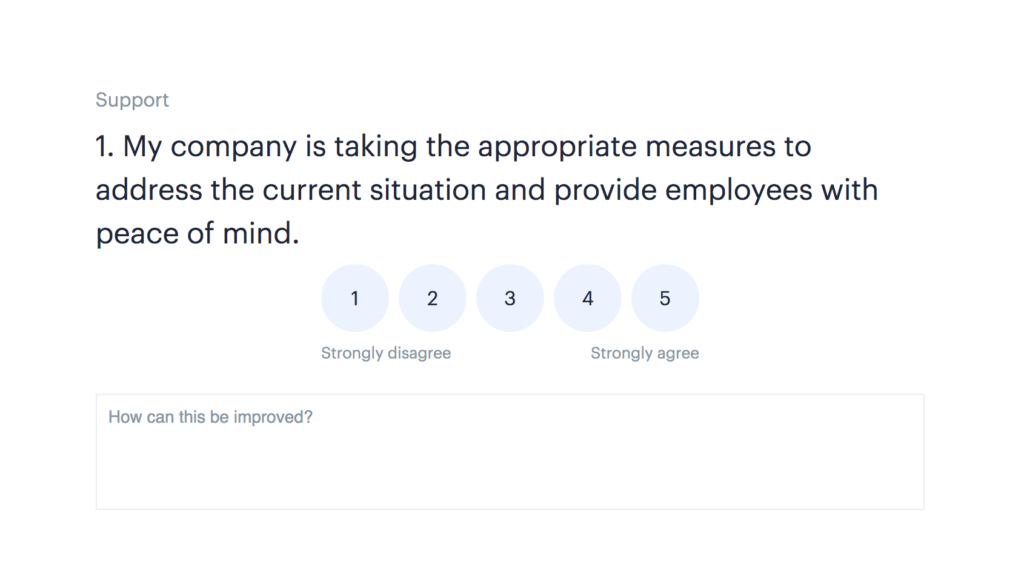Select rating 5 circle

[x=665, y=298]
